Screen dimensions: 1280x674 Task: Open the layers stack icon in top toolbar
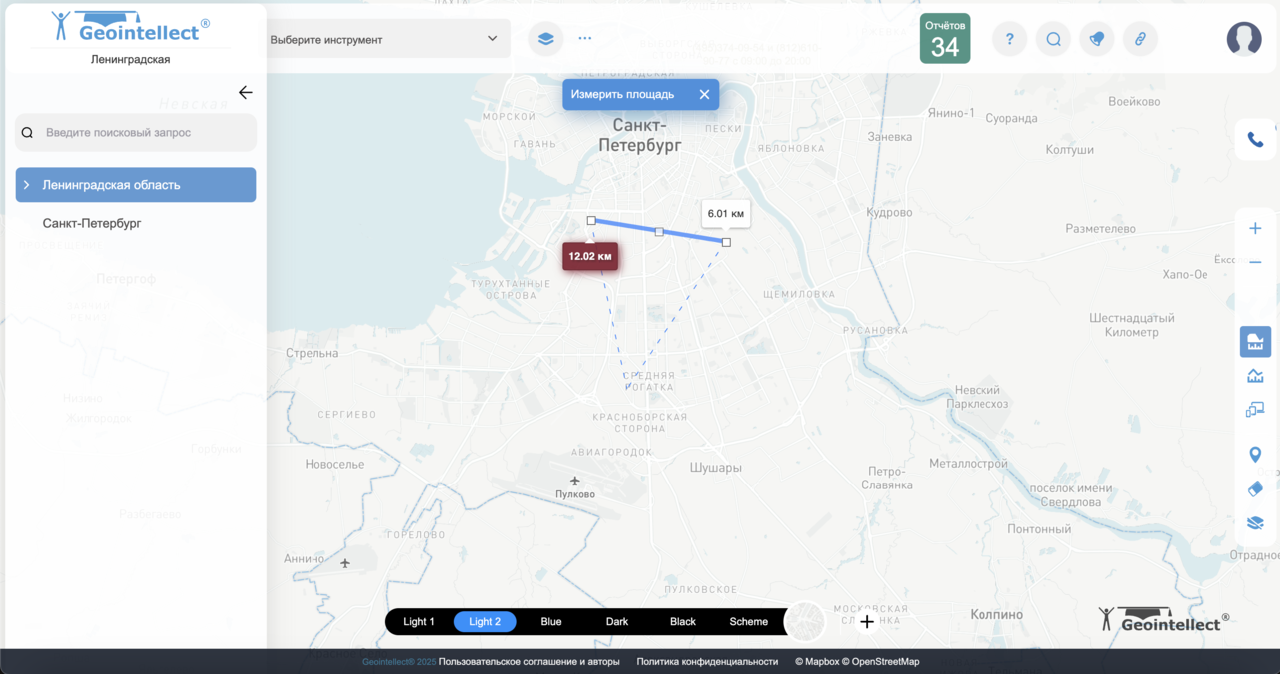545,39
